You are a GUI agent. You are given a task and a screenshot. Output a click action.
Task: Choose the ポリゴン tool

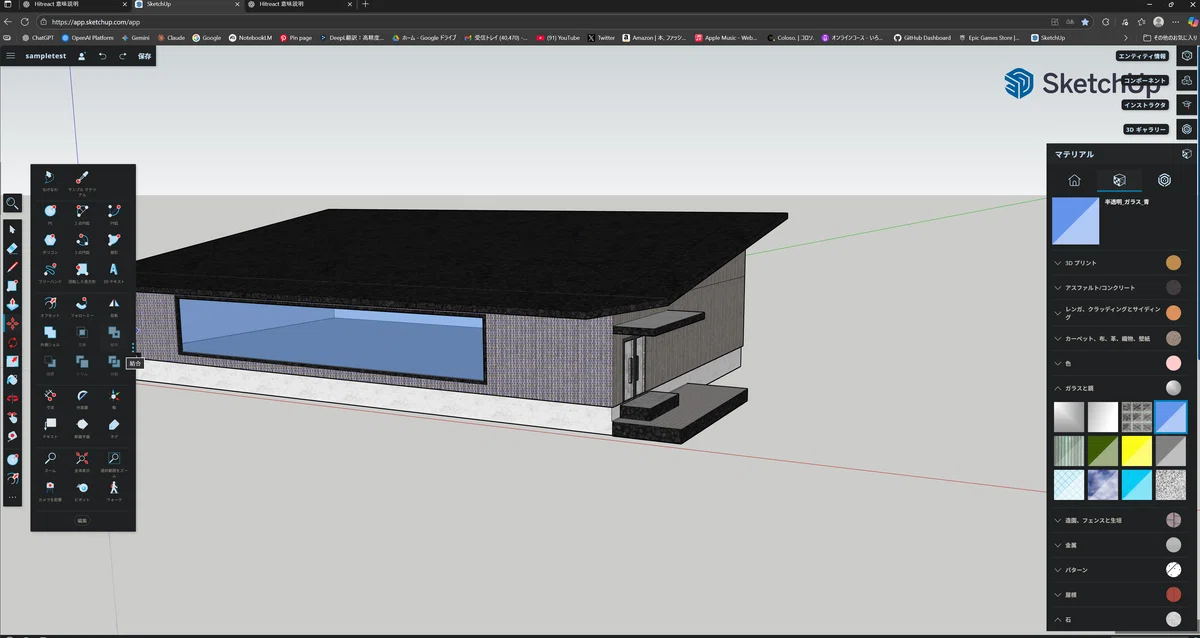[x=50, y=243]
